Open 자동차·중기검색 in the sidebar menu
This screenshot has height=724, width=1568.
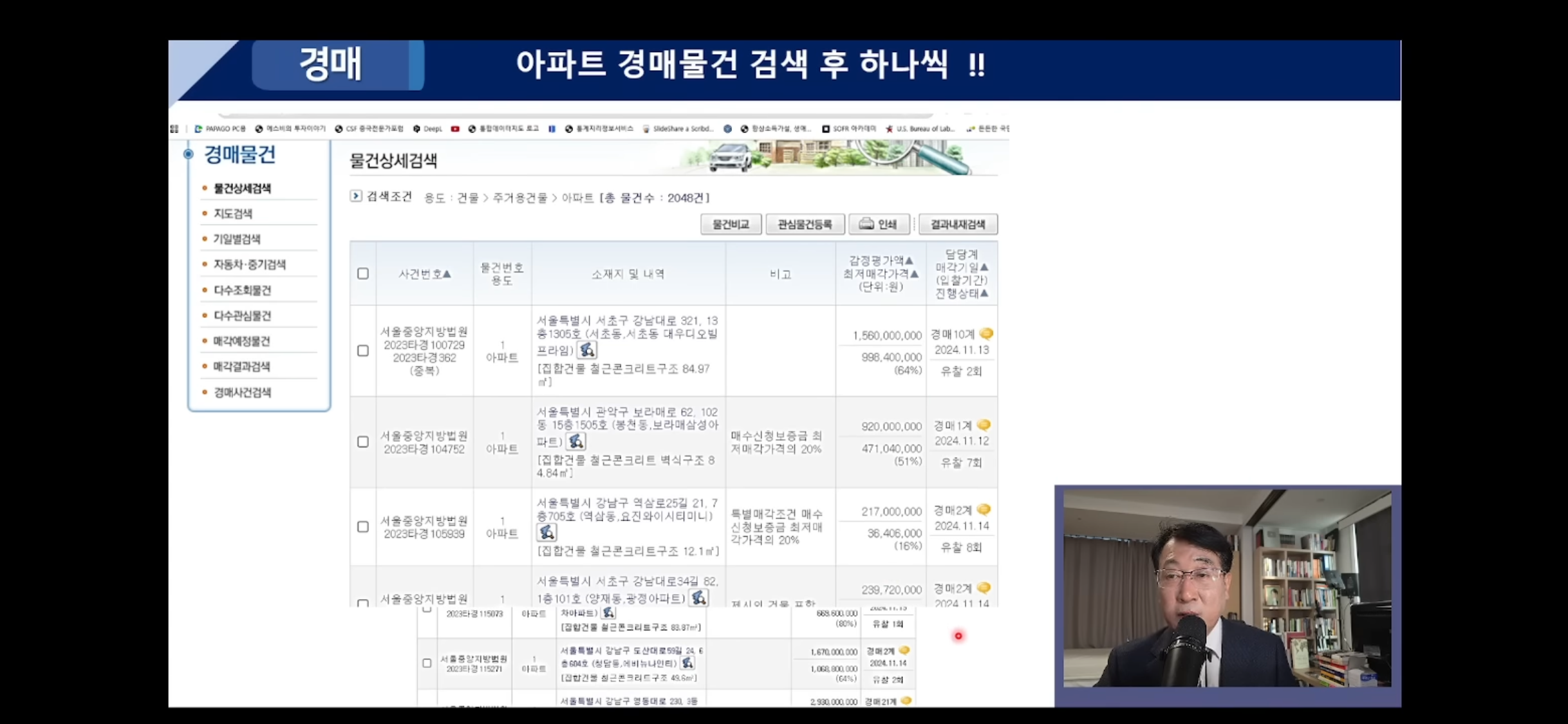coord(249,265)
